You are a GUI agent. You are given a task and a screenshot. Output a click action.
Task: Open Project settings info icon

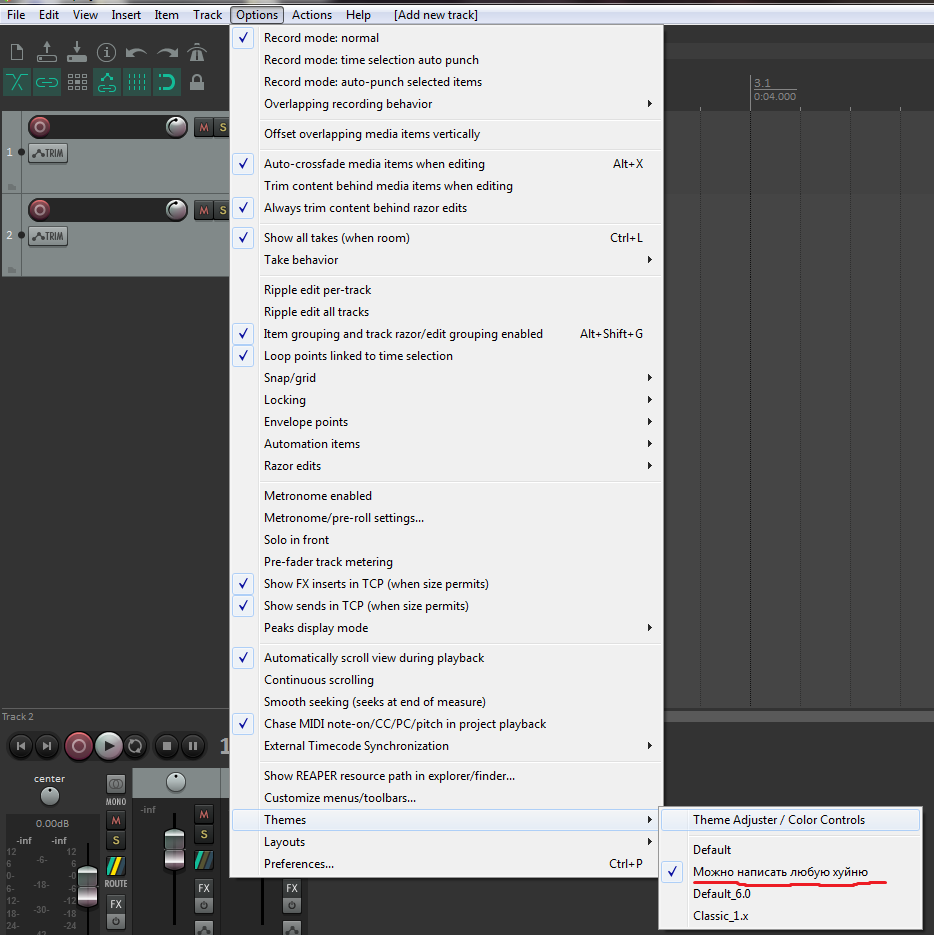(x=106, y=52)
